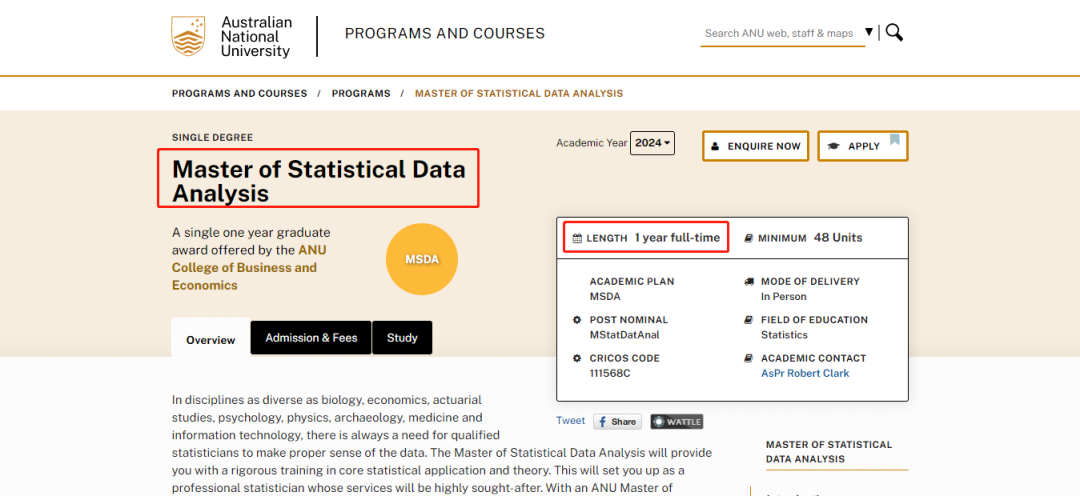Click the Statistics field of education value
The image size is (1080, 496).
point(784,335)
